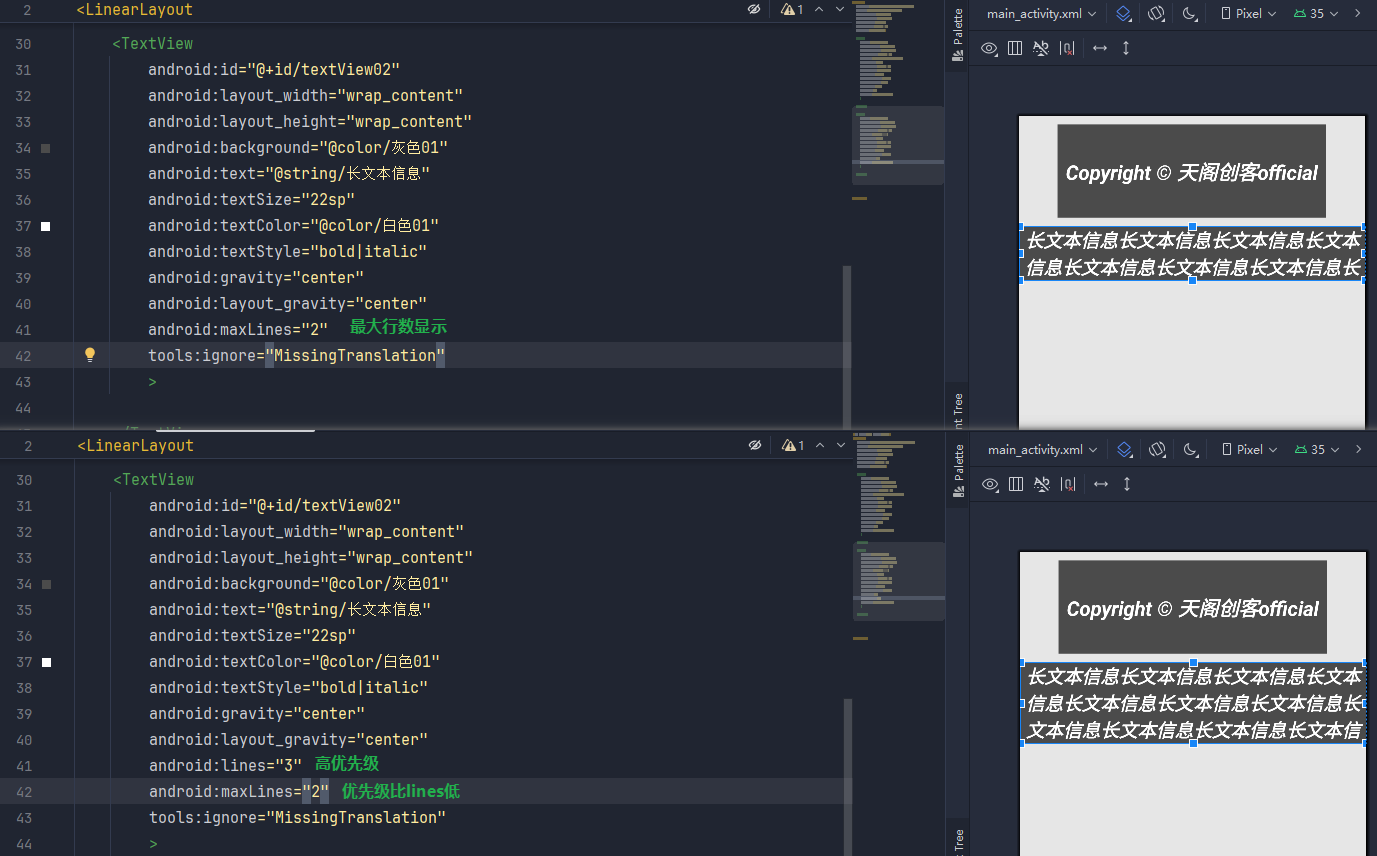This screenshot has width=1377, height=856.
Task: Toggle reader mode eye icon in upper editor
Action: pos(754,9)
